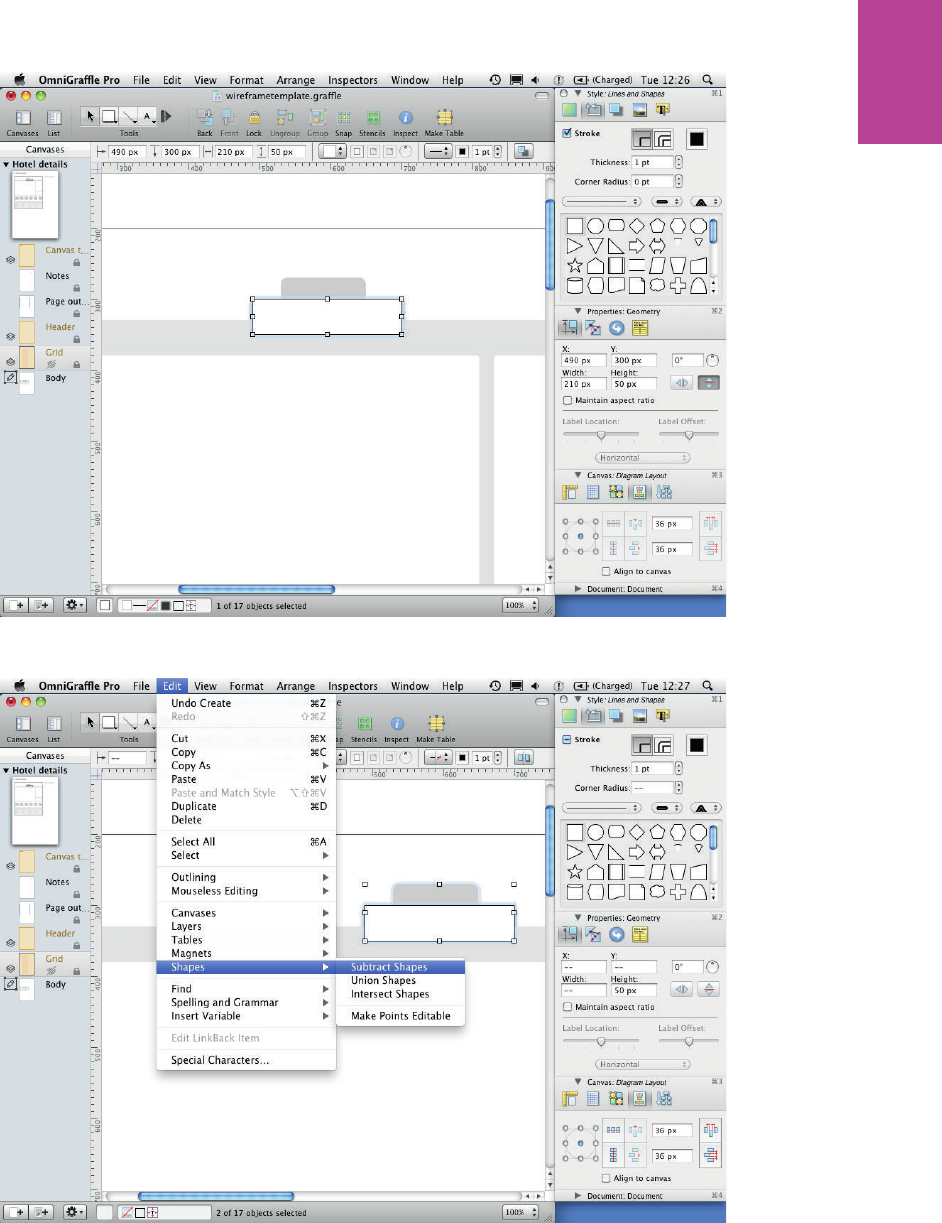942x1223 pixels.
Task: Pick the Shape drawing tool in upper window
Action: [x=107, y=116]
